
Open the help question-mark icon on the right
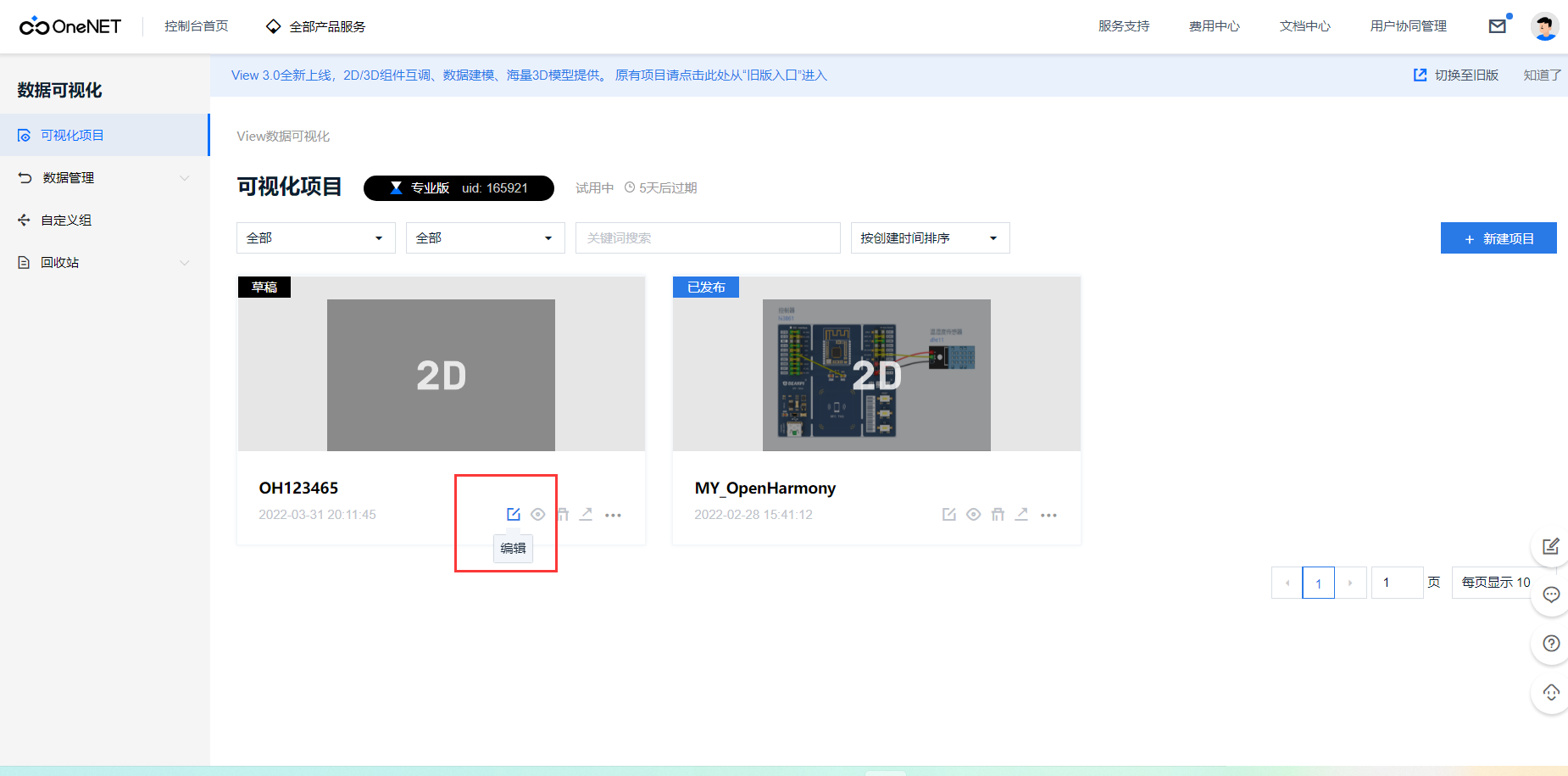(1550, 644)
